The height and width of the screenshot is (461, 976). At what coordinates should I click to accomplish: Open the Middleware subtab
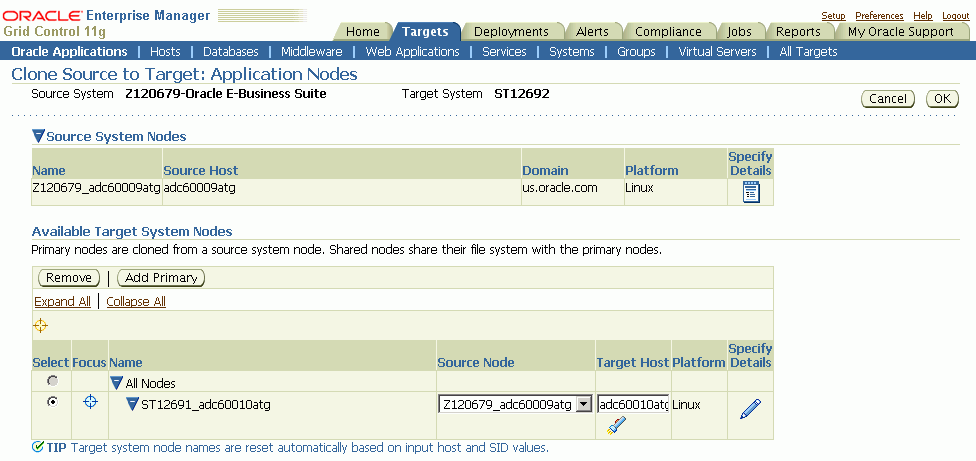click(312, 52)
